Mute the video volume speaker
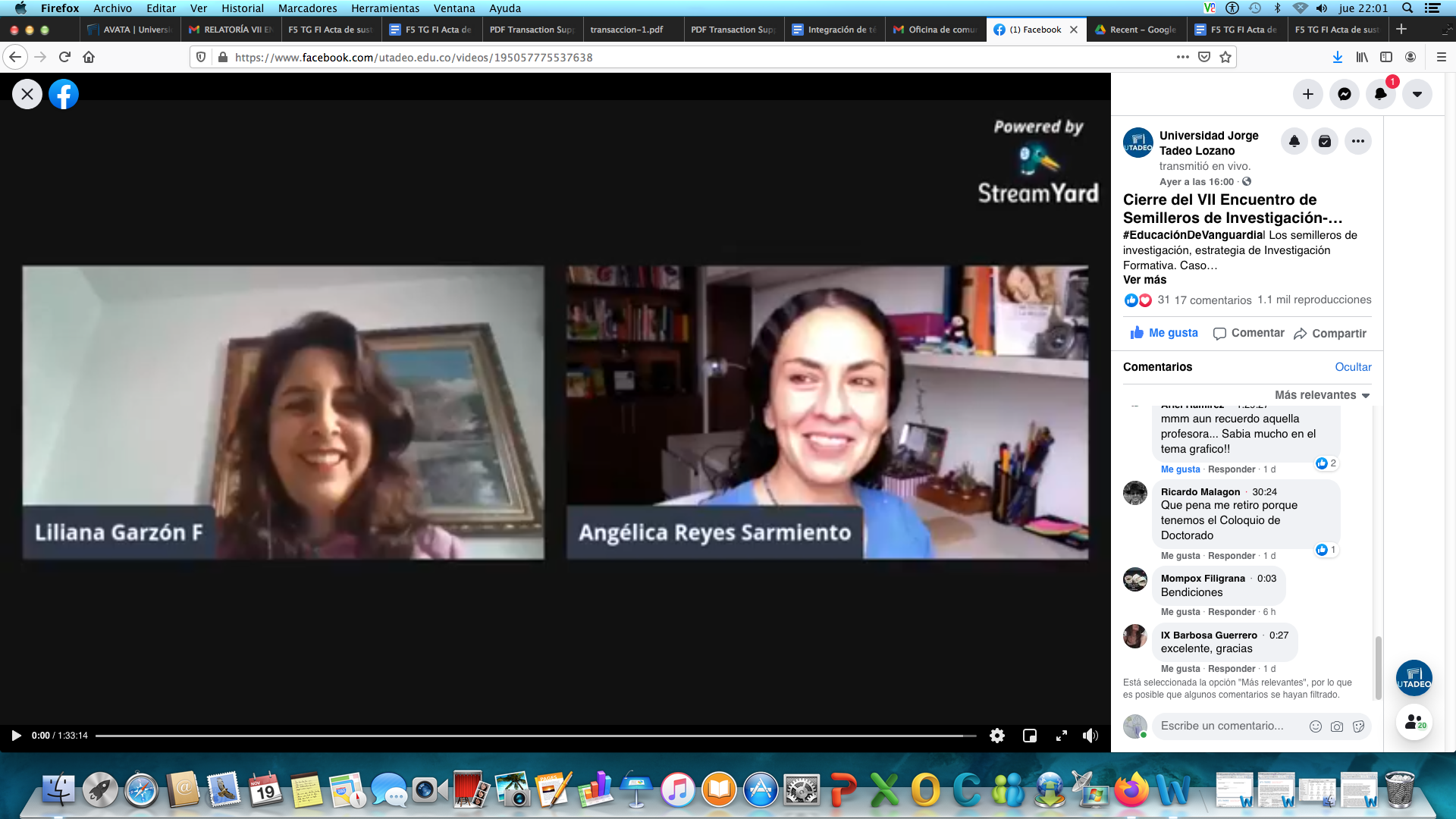This screenshot has width=1456, height=819. (x=1090, y=736)
